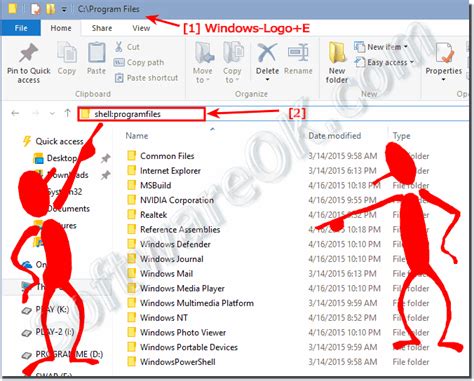Viewport: 474px width, 381px height.
Task: Sort by the Date modified column header
Action: click(x=335, y=136)
